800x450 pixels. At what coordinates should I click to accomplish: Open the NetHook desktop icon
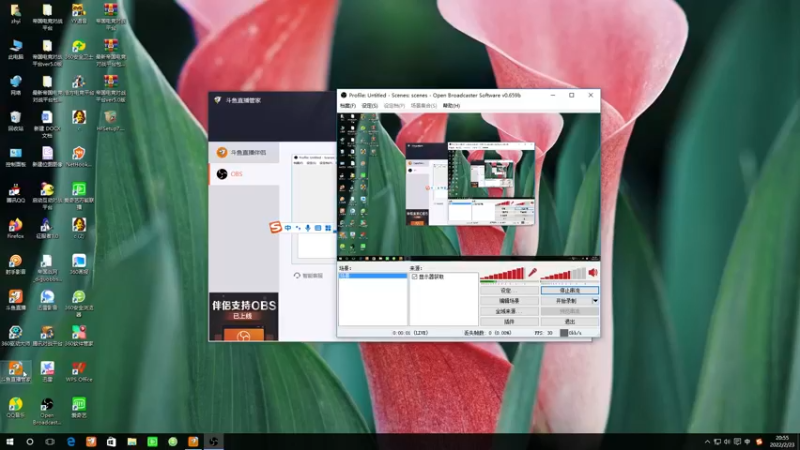pos(79,157)
